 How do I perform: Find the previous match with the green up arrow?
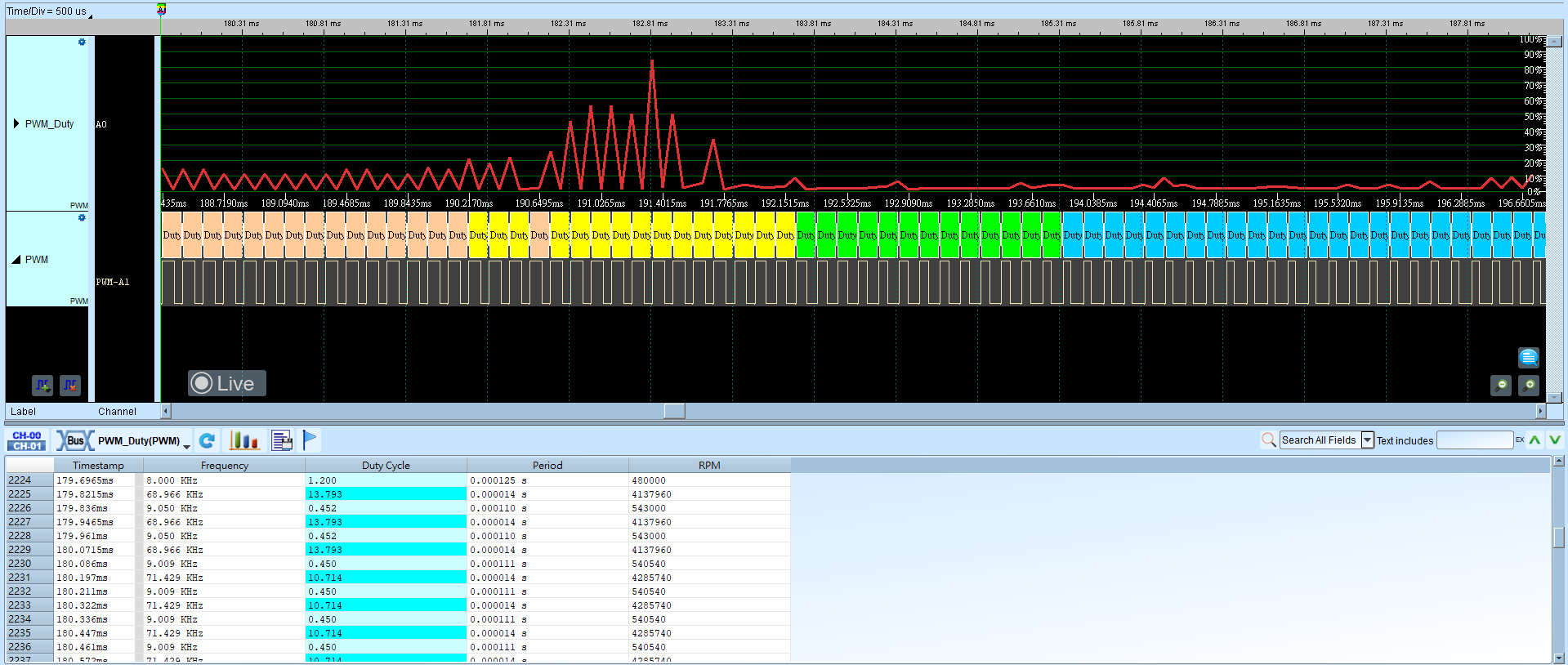[1535, 440]
